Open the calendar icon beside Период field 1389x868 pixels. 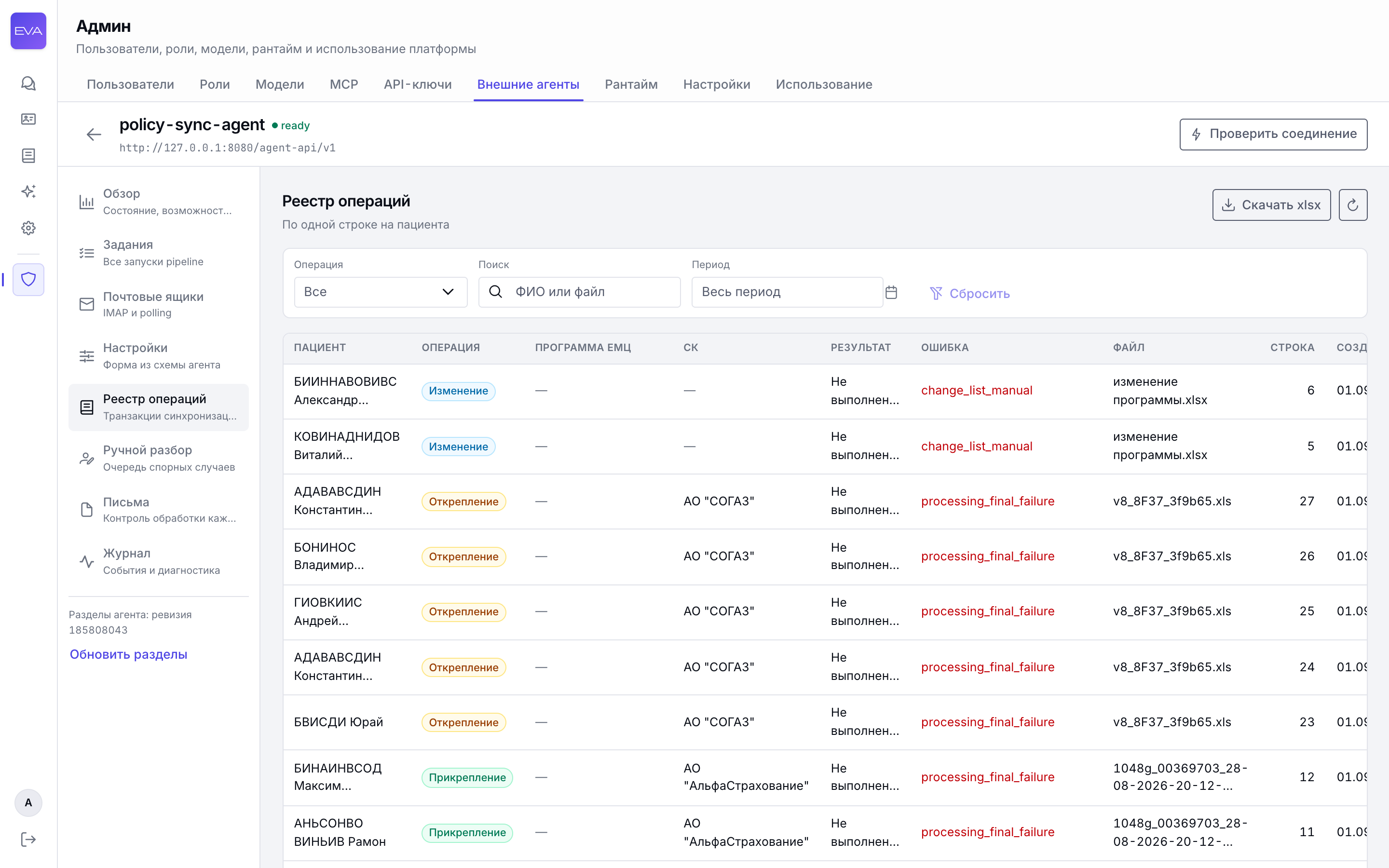click(891, 292)
